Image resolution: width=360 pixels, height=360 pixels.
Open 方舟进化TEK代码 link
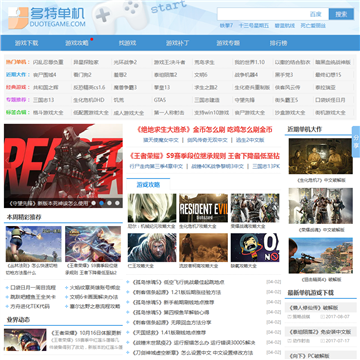30,306
